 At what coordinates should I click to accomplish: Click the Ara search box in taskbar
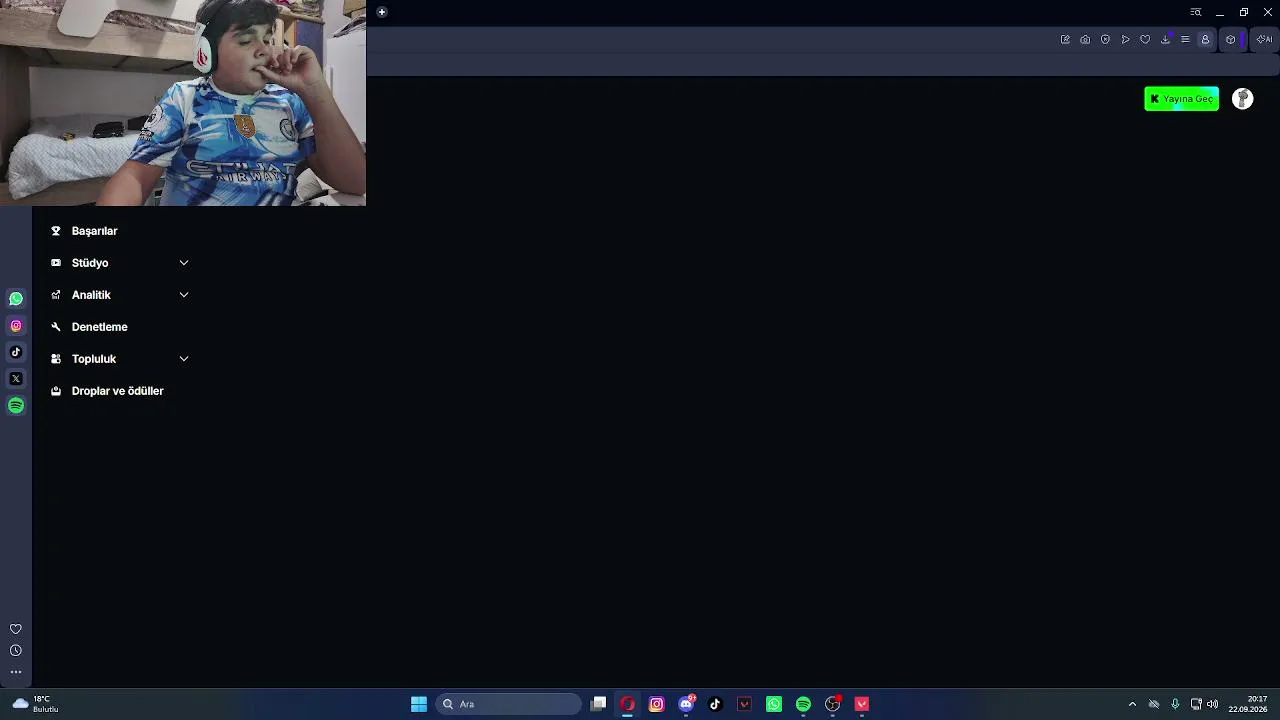(x=508, y=704)
